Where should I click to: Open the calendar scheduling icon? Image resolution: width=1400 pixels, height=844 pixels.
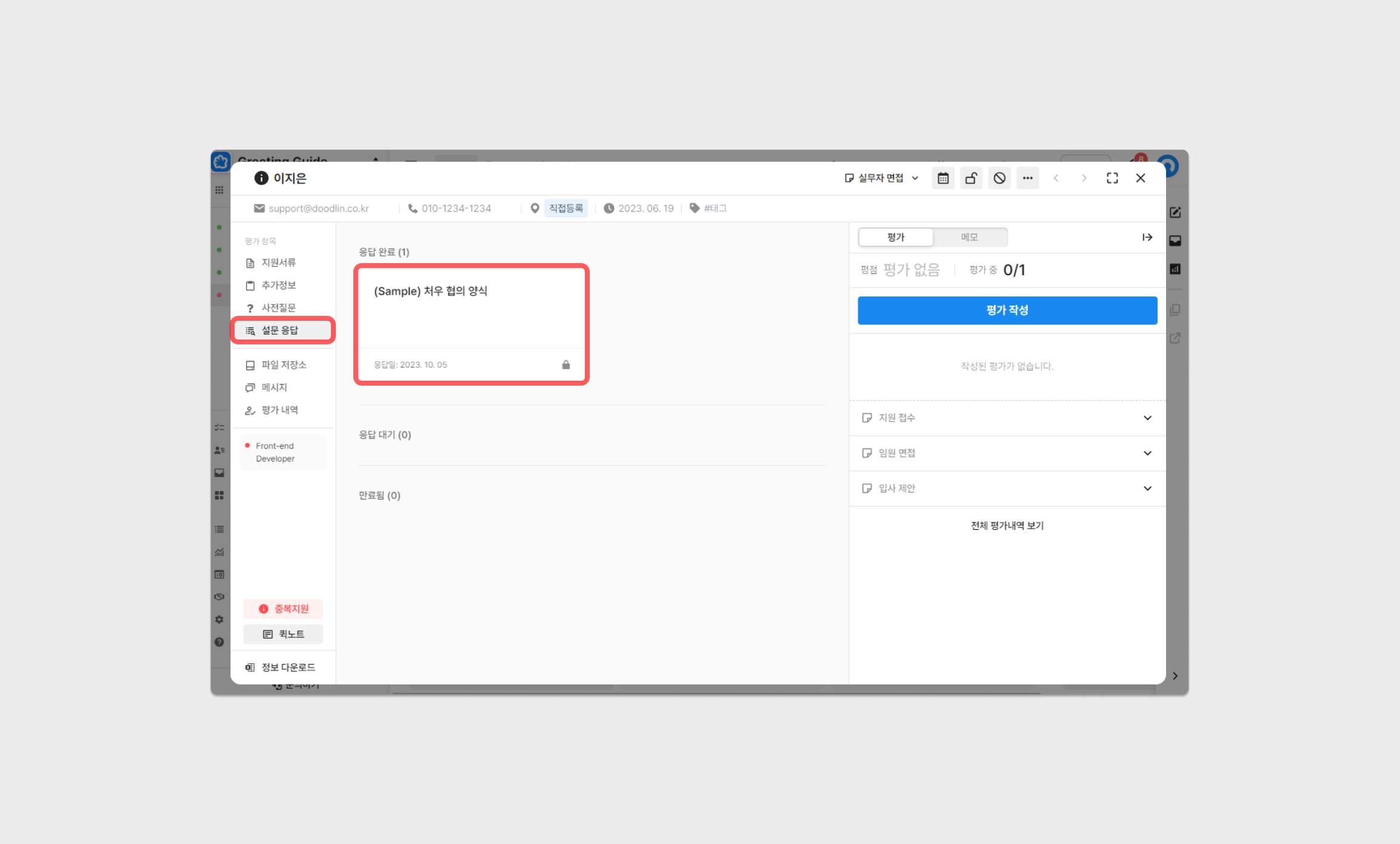943,178
